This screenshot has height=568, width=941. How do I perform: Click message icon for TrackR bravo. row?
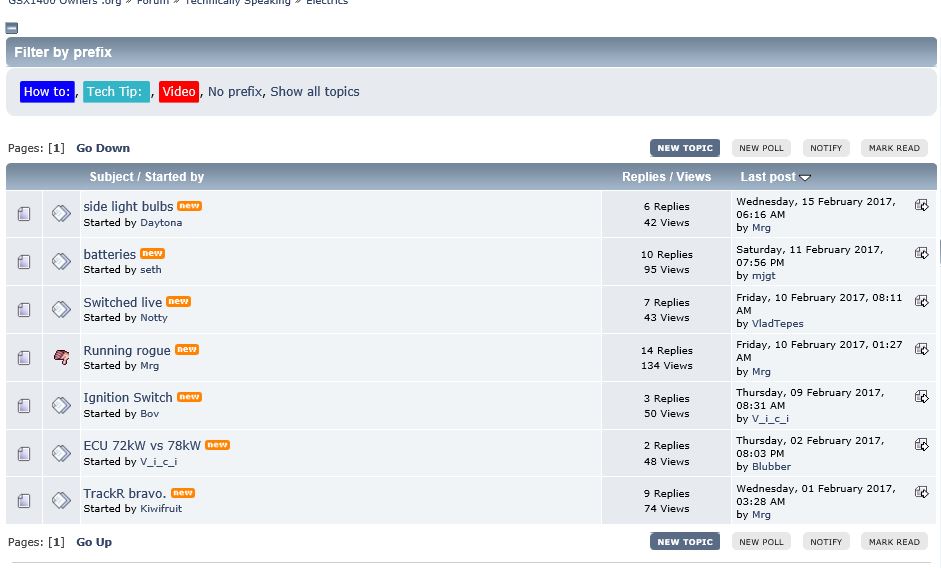click(x=61, y=500)
